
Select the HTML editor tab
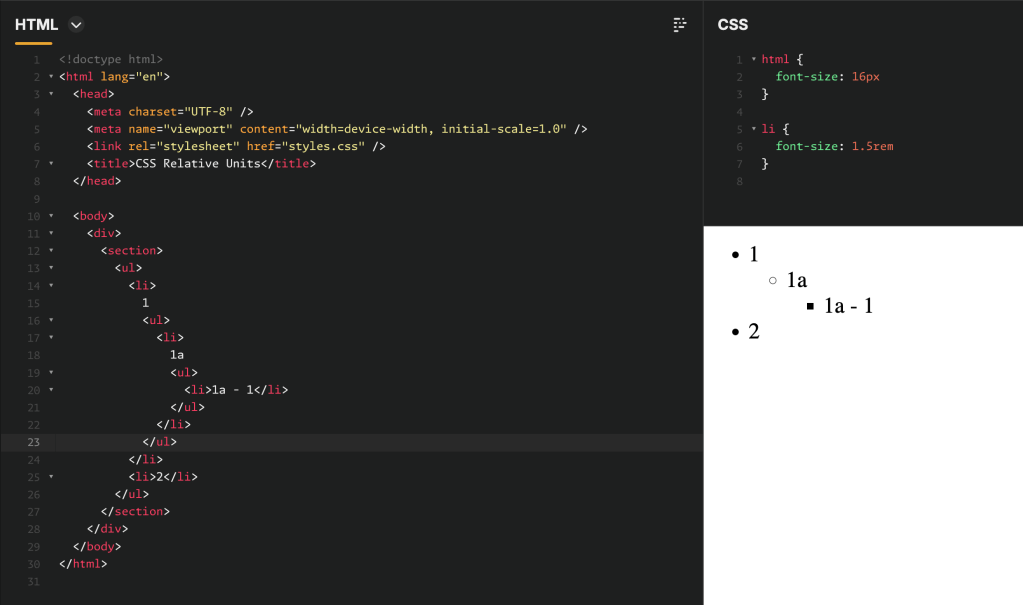(x=36, y=25)
